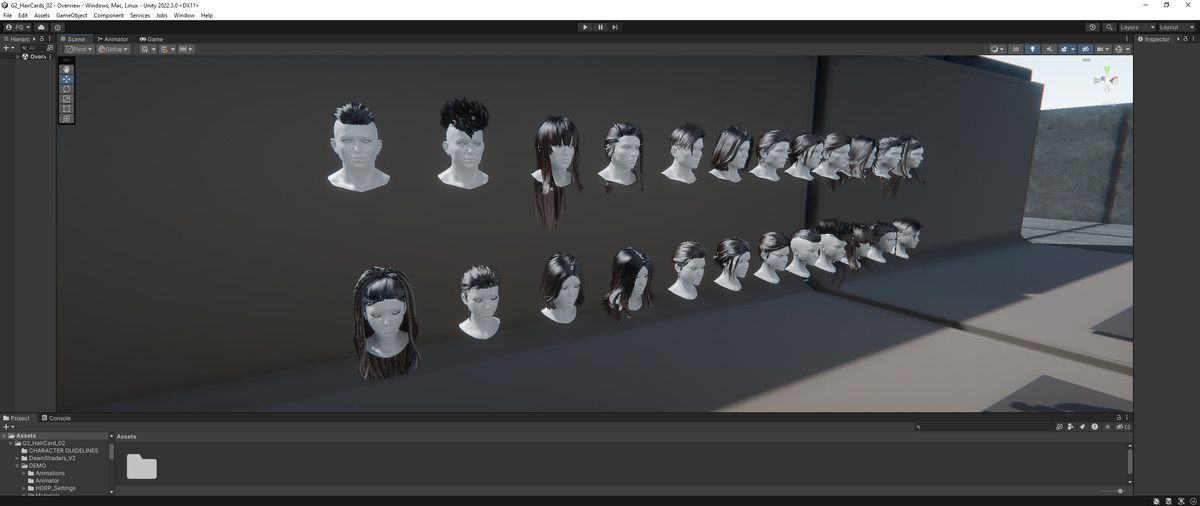Screen dimensions: 1200x506
Task: Open snap increment dropdown in Scene toolbar
Action: pyautogui.click(x=185, y=49)
